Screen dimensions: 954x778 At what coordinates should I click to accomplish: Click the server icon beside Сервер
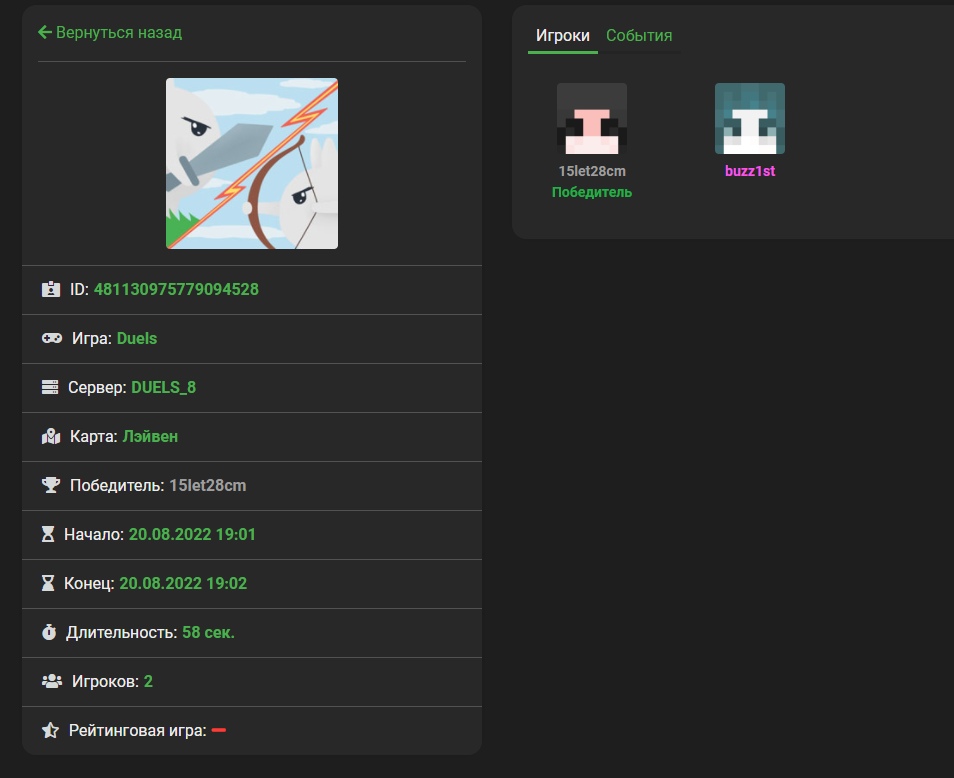[50, 387]
